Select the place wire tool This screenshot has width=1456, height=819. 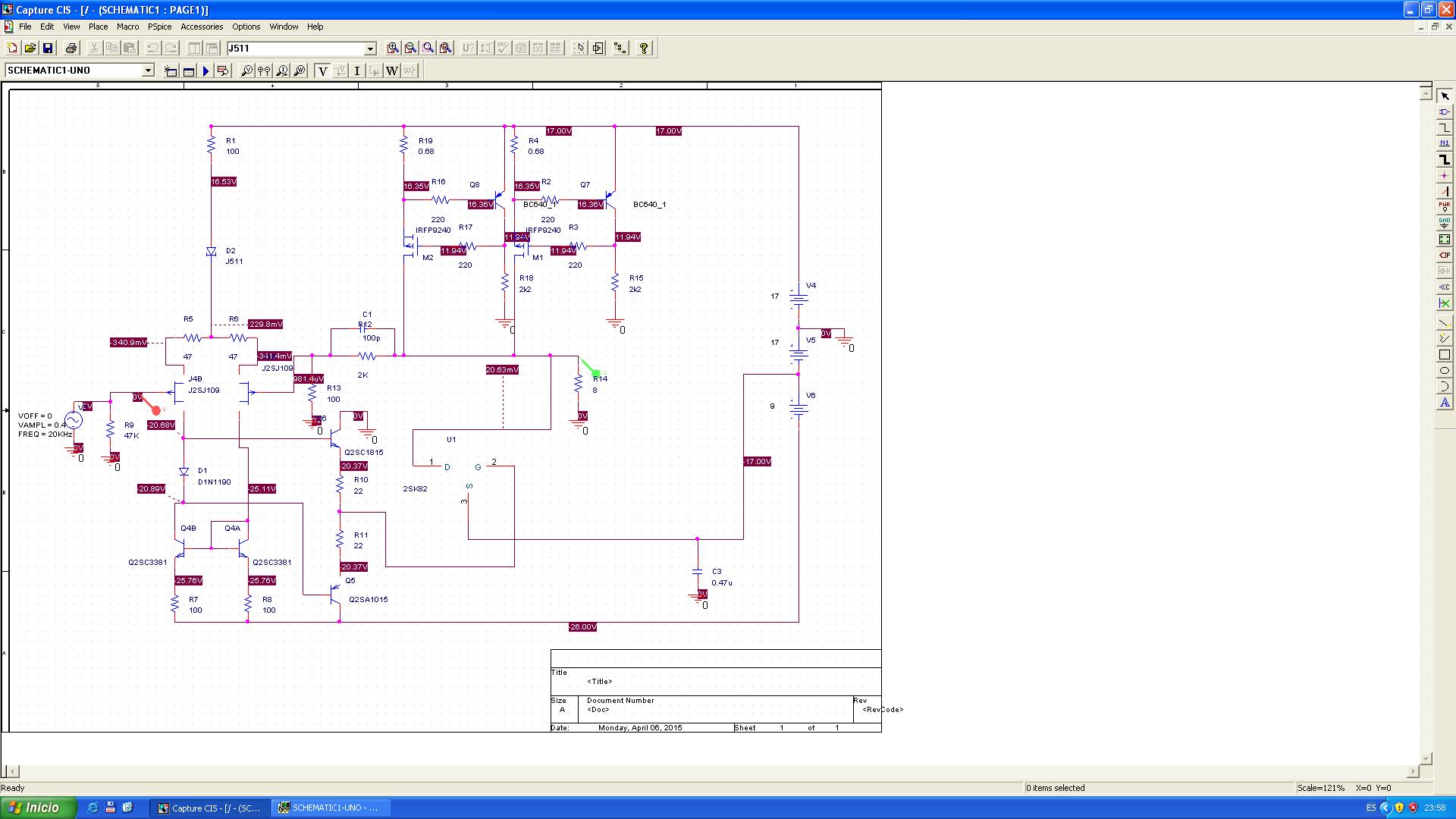pyautogui.click(x=1444, y=127)
